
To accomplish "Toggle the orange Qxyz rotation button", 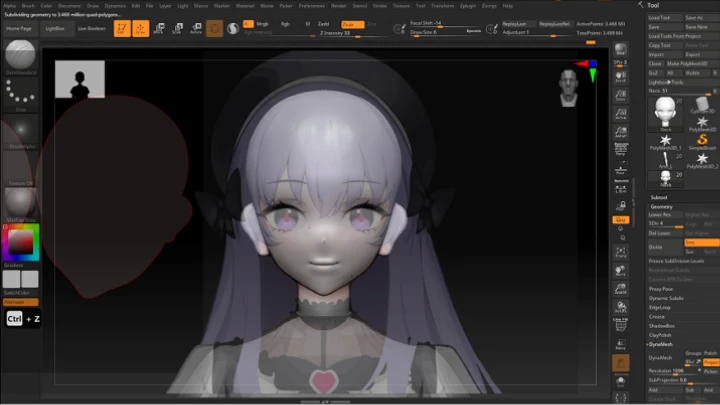I will point(620,220).
